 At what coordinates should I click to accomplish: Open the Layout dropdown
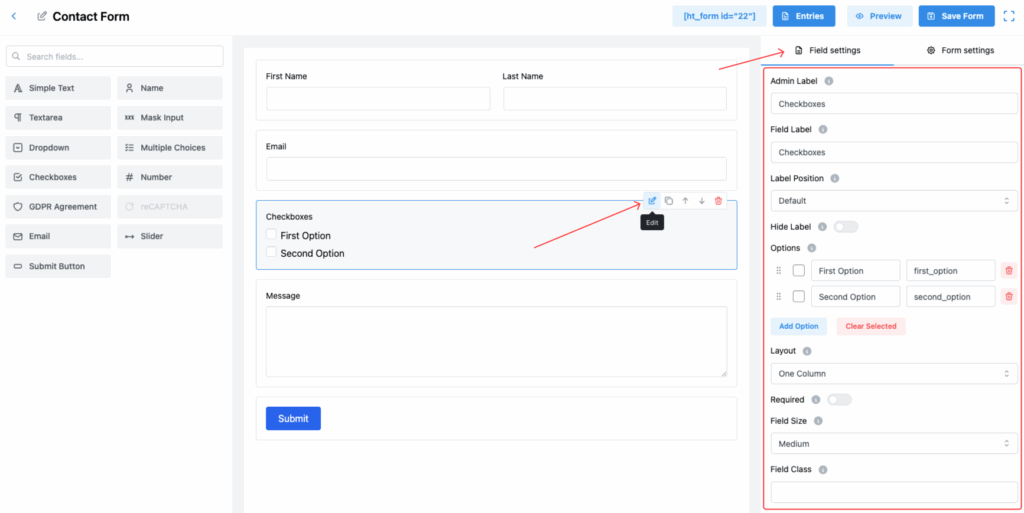(x=894, y=374)
